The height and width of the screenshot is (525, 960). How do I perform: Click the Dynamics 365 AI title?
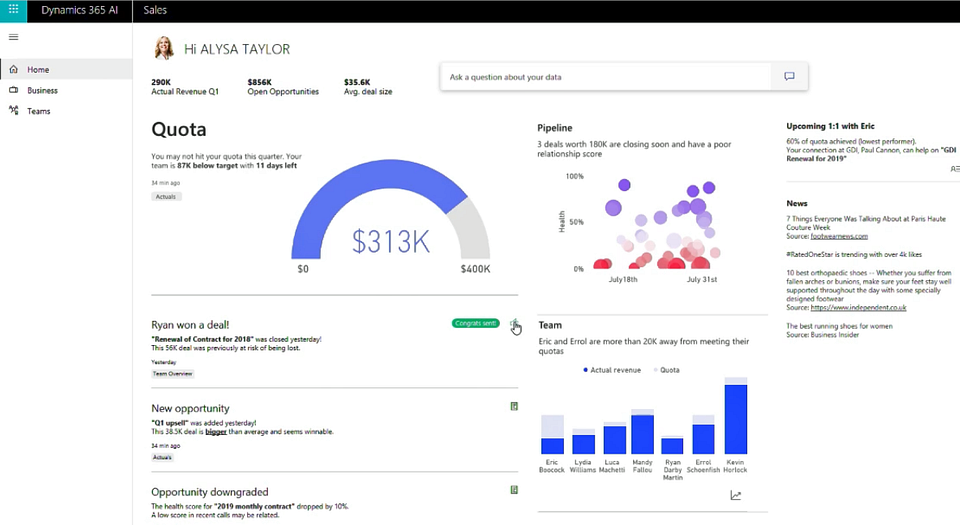coord(80,10)
